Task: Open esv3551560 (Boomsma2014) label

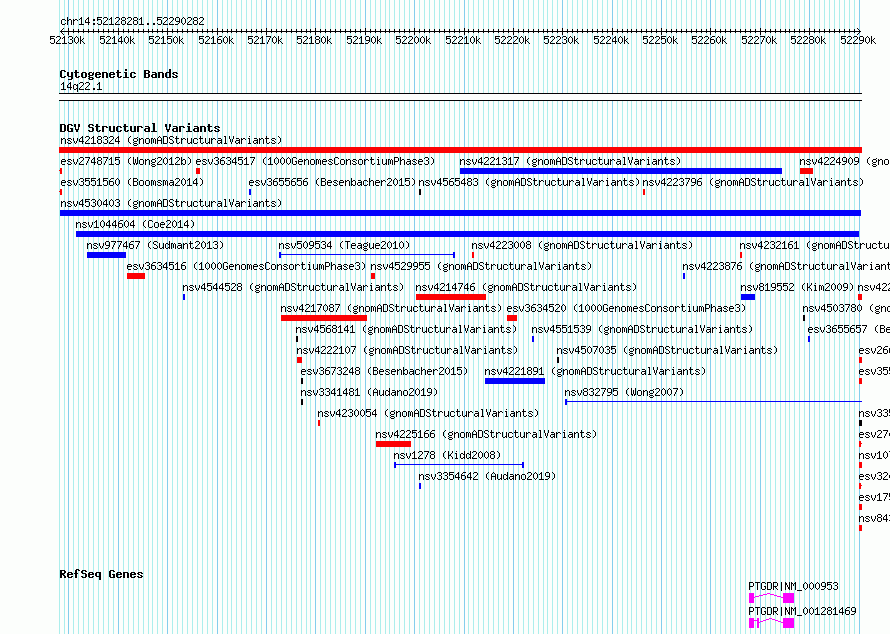Action: (132, 182)
